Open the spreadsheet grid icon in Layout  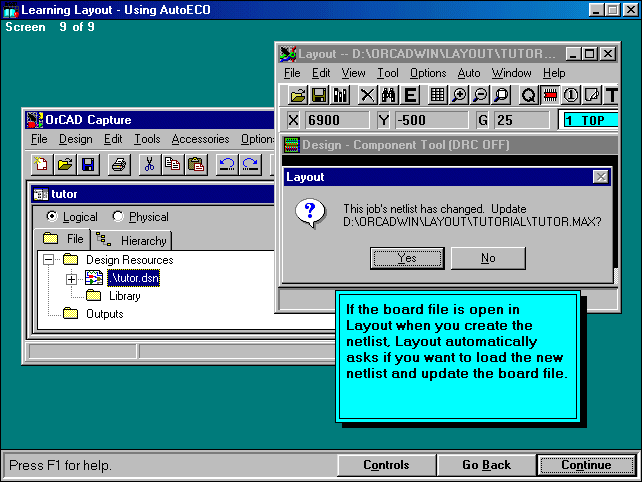click(x=437, y=95)
